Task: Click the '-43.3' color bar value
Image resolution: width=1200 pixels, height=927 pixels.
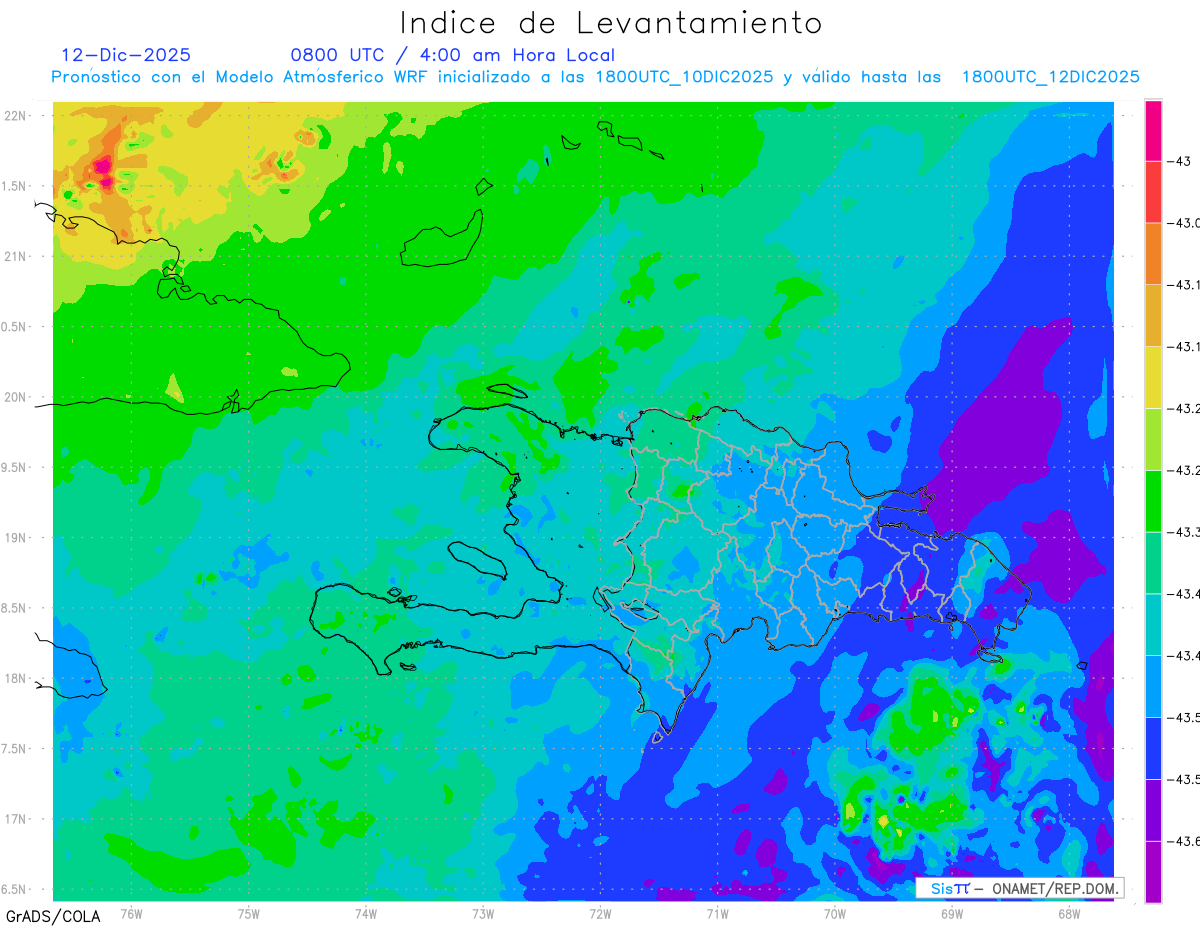Action: coord(1184,532)
